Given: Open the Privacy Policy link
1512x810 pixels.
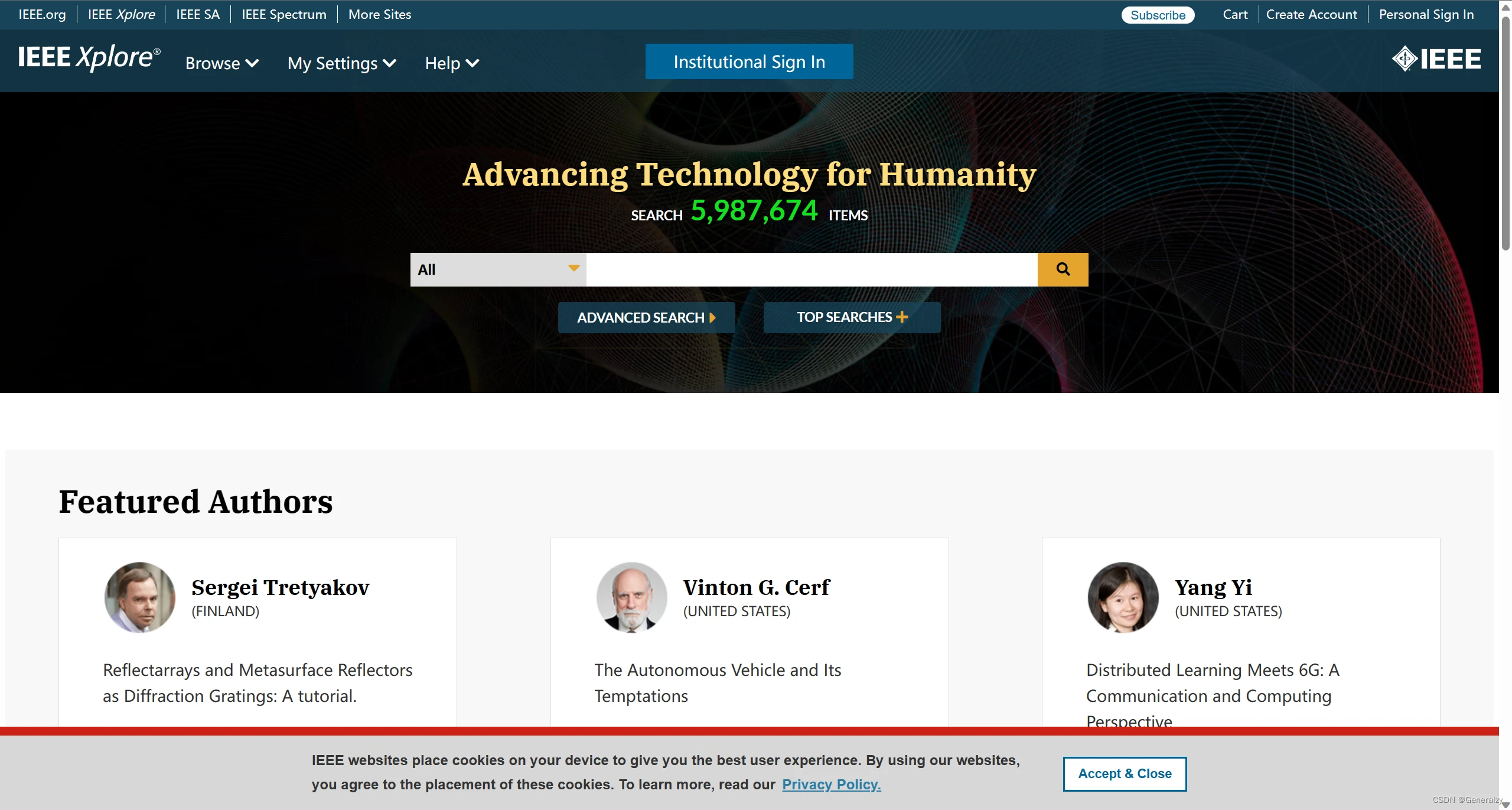Looking at the screenshot, I should point(831,785).
